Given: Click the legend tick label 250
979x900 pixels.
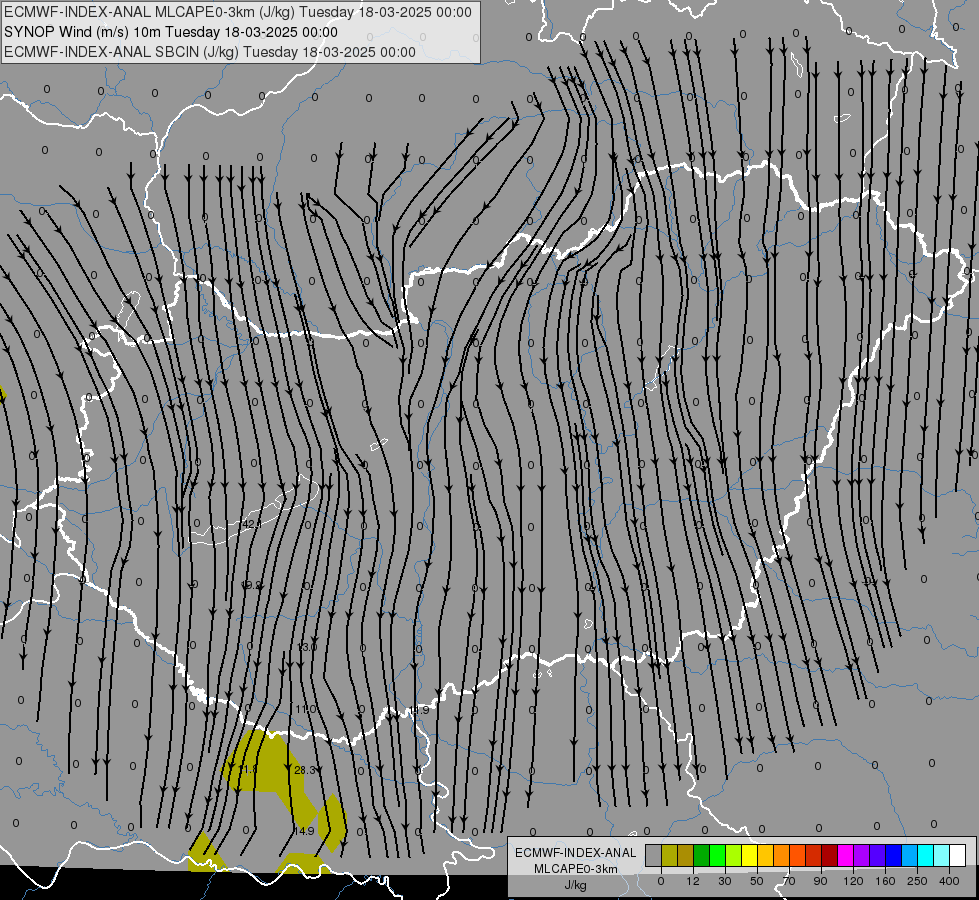Looking at the screenshot, I should (x=917, y=881).
